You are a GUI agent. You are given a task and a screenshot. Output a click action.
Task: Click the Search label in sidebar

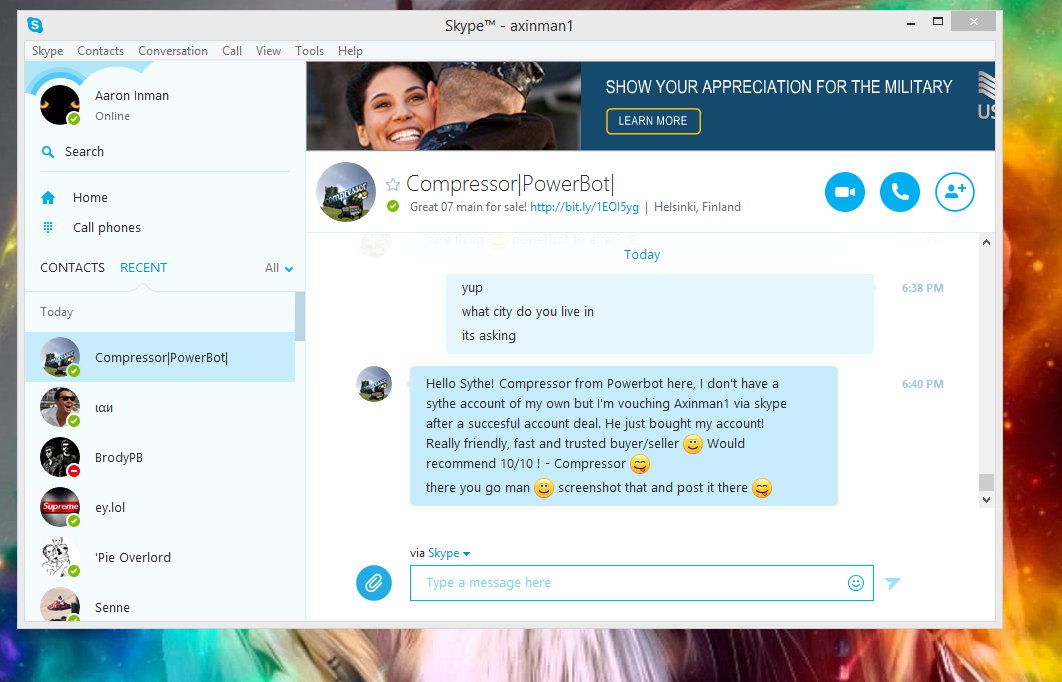pyautogui.click(x=84, y=152)
